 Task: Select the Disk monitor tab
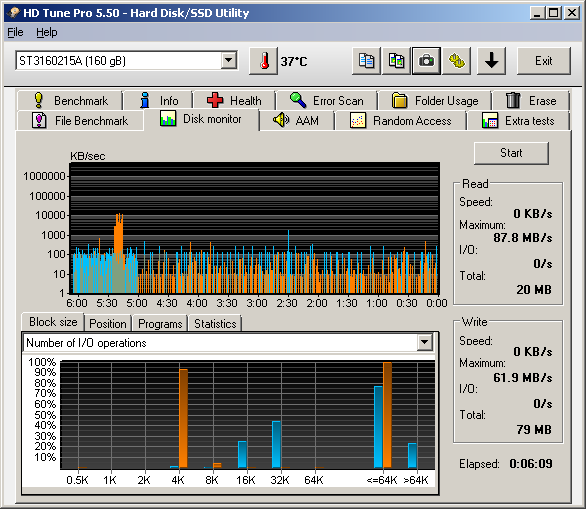201,119
